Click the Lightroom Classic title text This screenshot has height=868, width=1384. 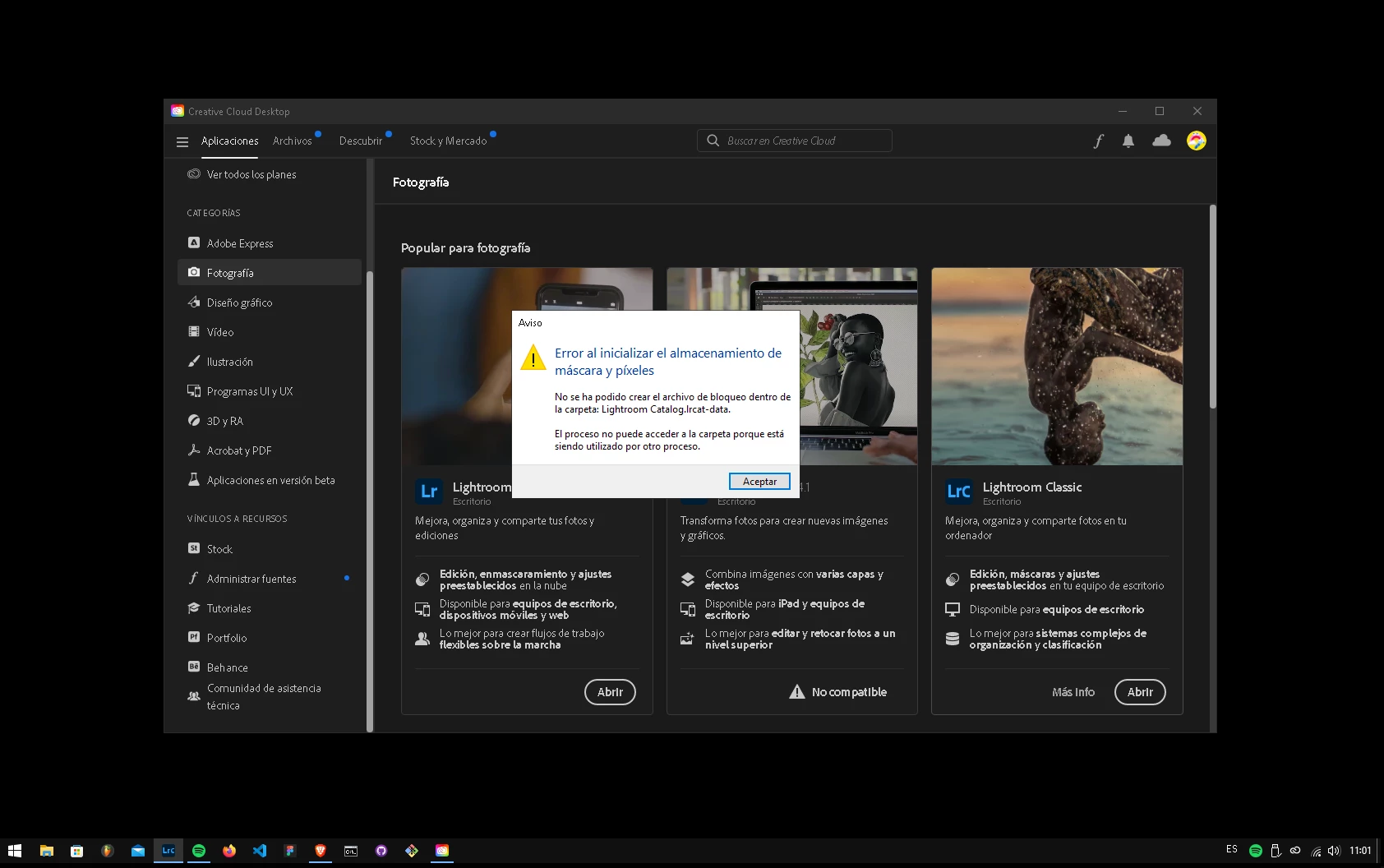point(1032,487)
